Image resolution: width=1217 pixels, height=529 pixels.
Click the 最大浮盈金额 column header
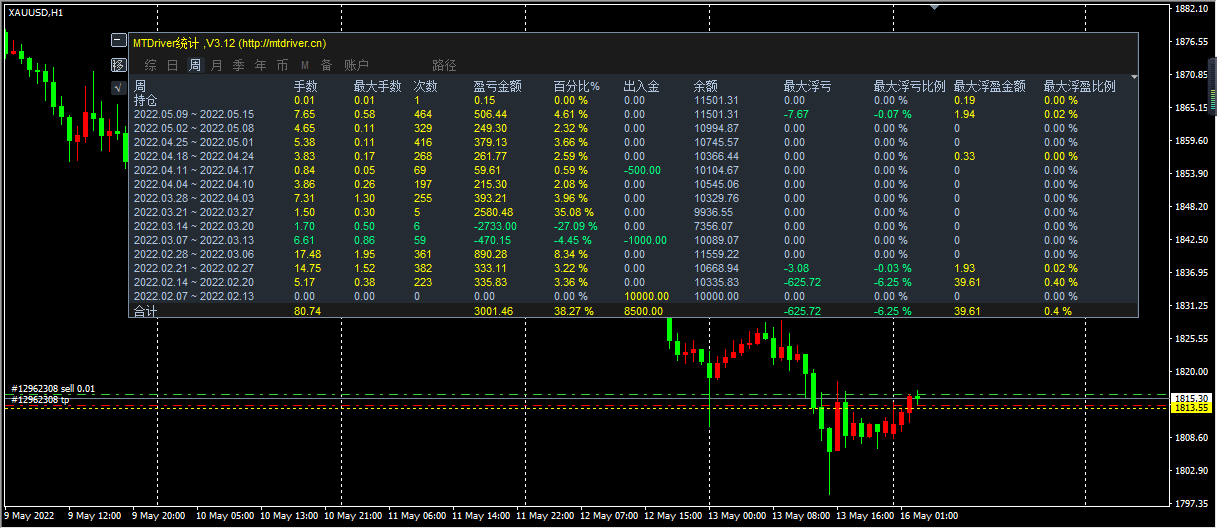[x=990, y=87]
